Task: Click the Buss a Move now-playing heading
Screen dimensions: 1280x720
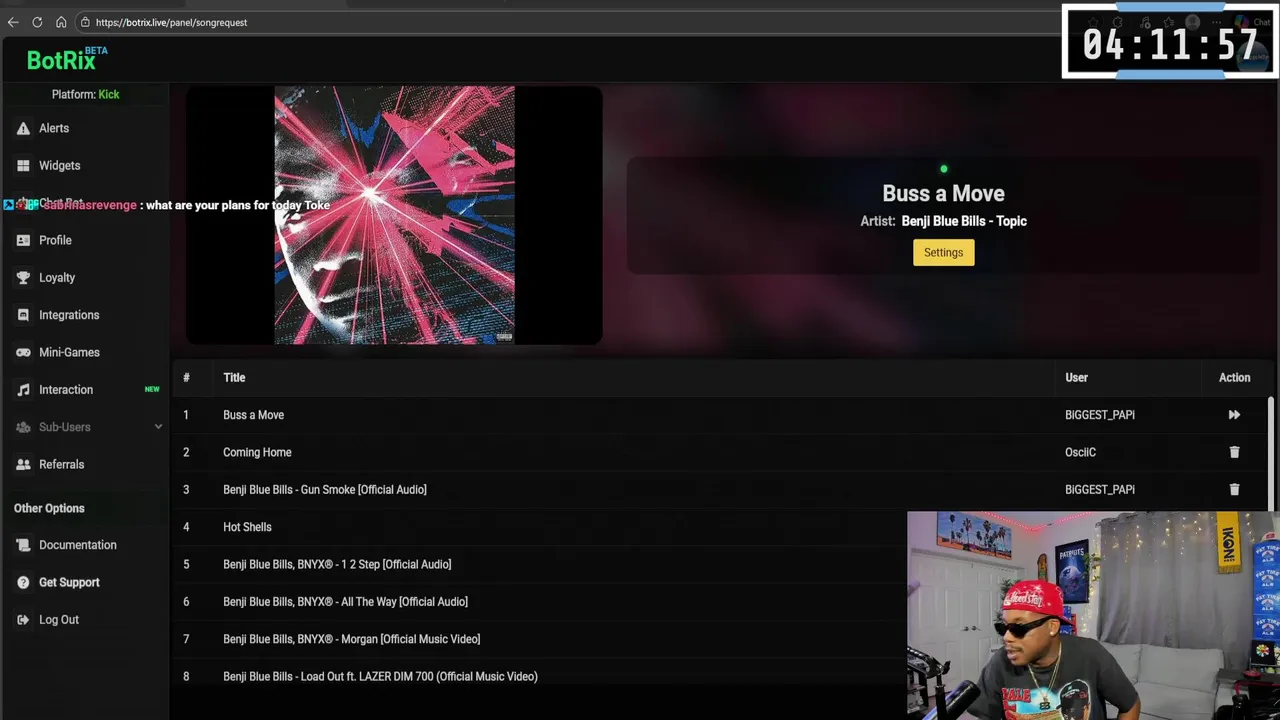Action: 943,194
